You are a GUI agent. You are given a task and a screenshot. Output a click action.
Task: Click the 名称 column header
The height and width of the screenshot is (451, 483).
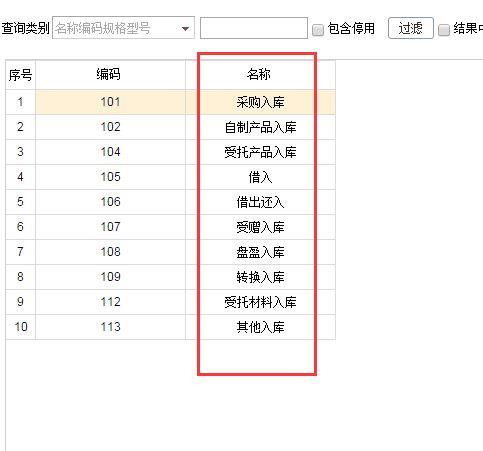[260, 75]
